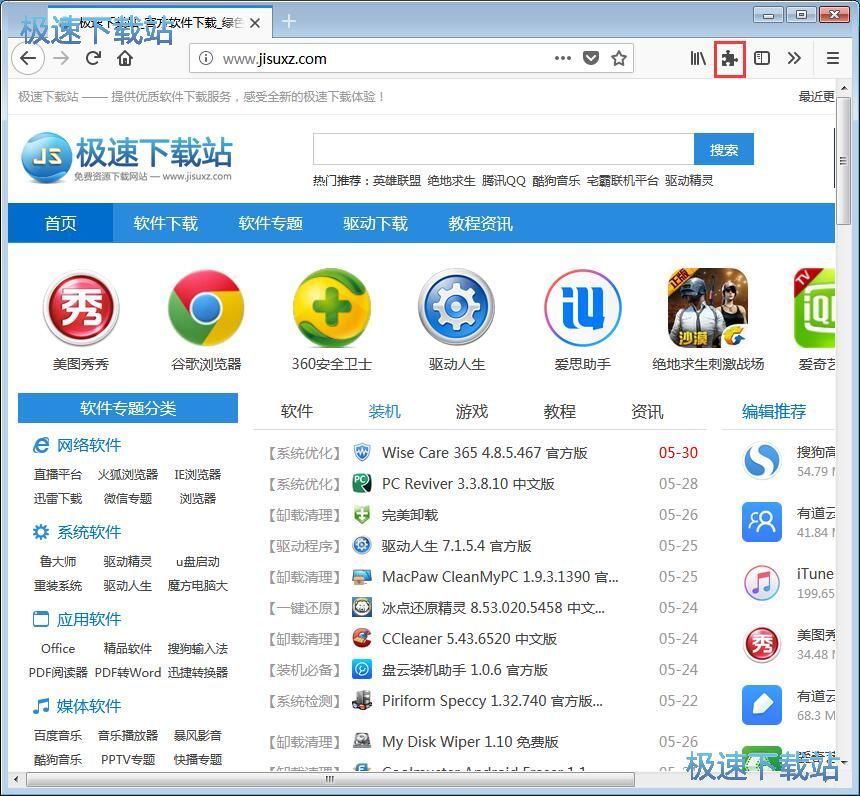Click the 05-30 date text
This screenshot has width=860, height=796.
pos(678,453)
